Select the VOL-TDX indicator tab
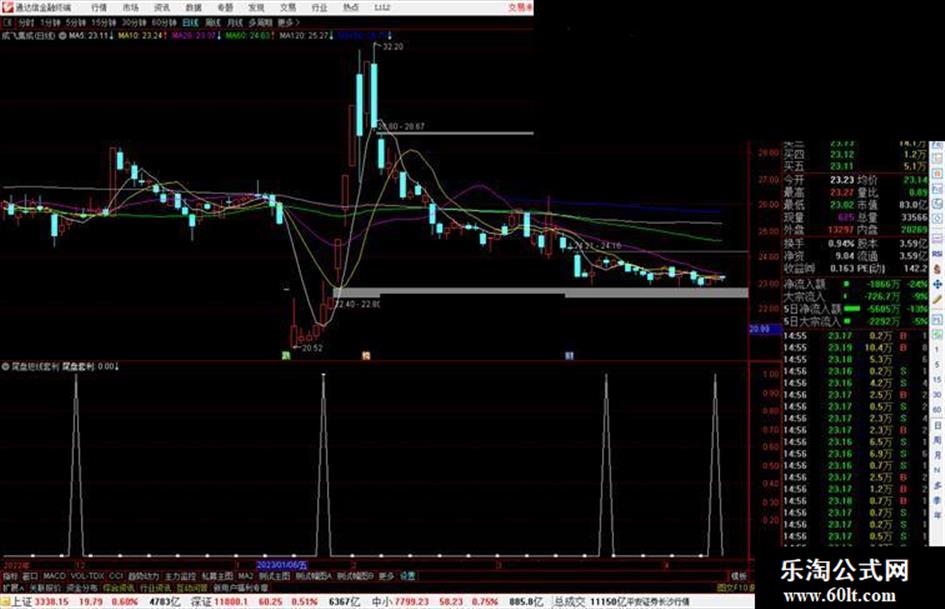945x609 pixels. tap(87, 576)
